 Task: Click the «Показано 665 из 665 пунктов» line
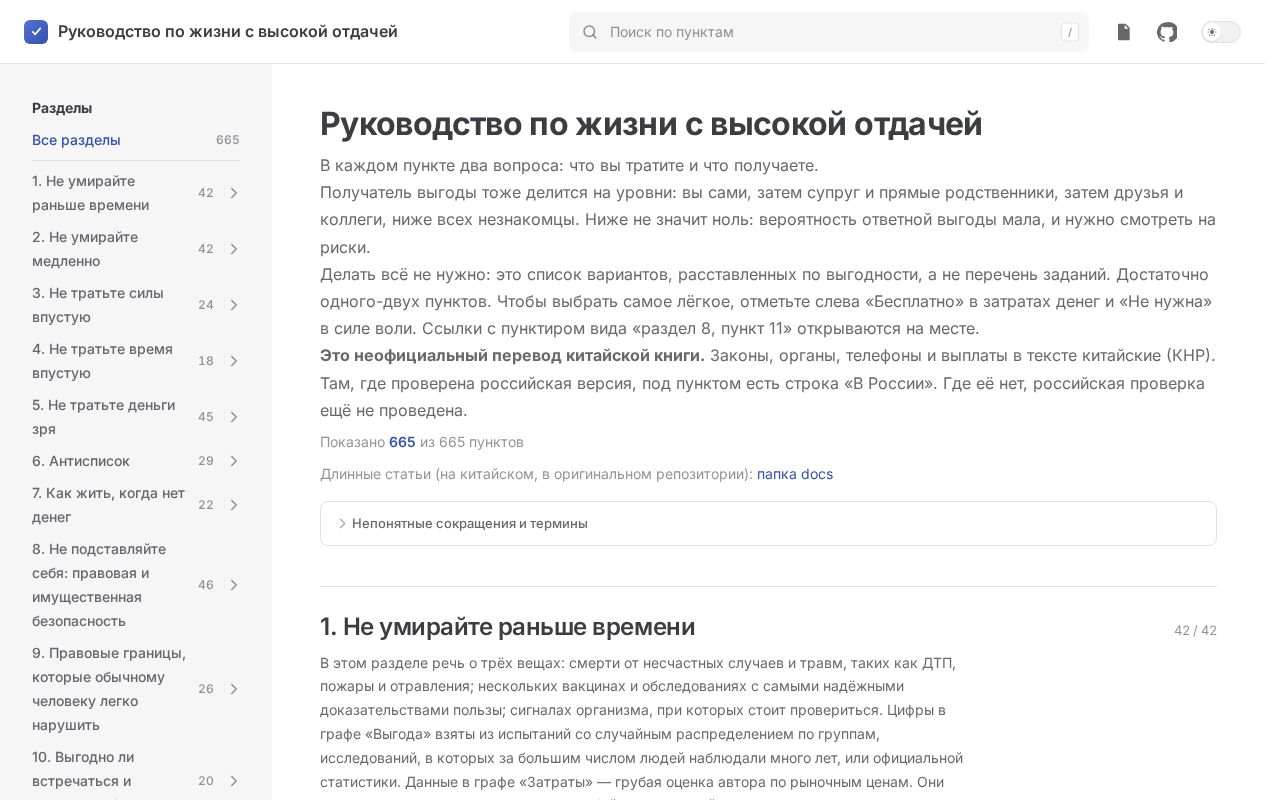(x=422, y=442)
